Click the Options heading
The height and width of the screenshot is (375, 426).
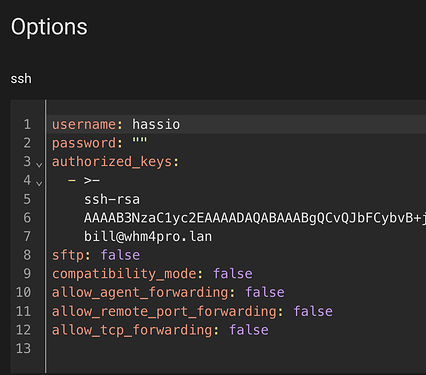click(x=49, y=27)
